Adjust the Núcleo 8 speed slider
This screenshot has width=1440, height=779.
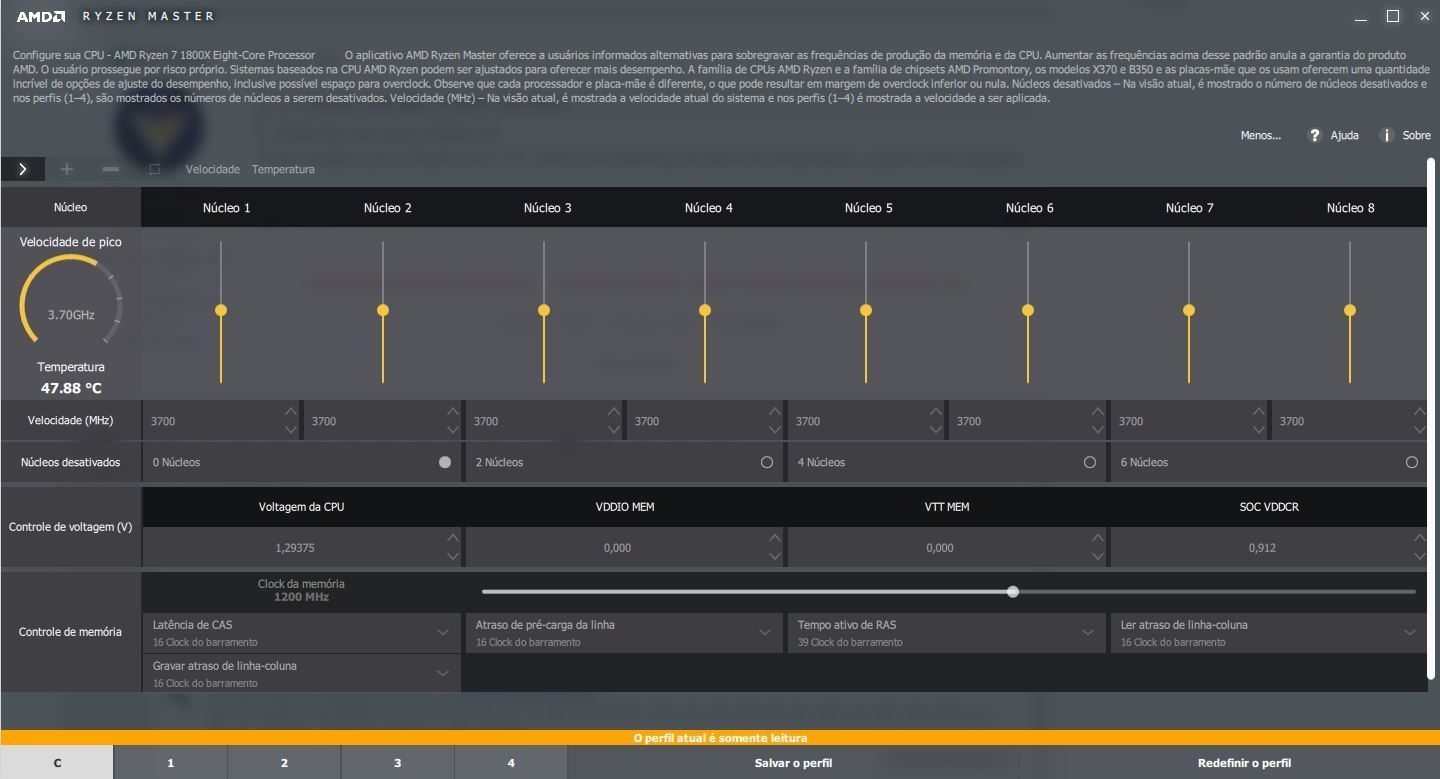(1350, 310)
